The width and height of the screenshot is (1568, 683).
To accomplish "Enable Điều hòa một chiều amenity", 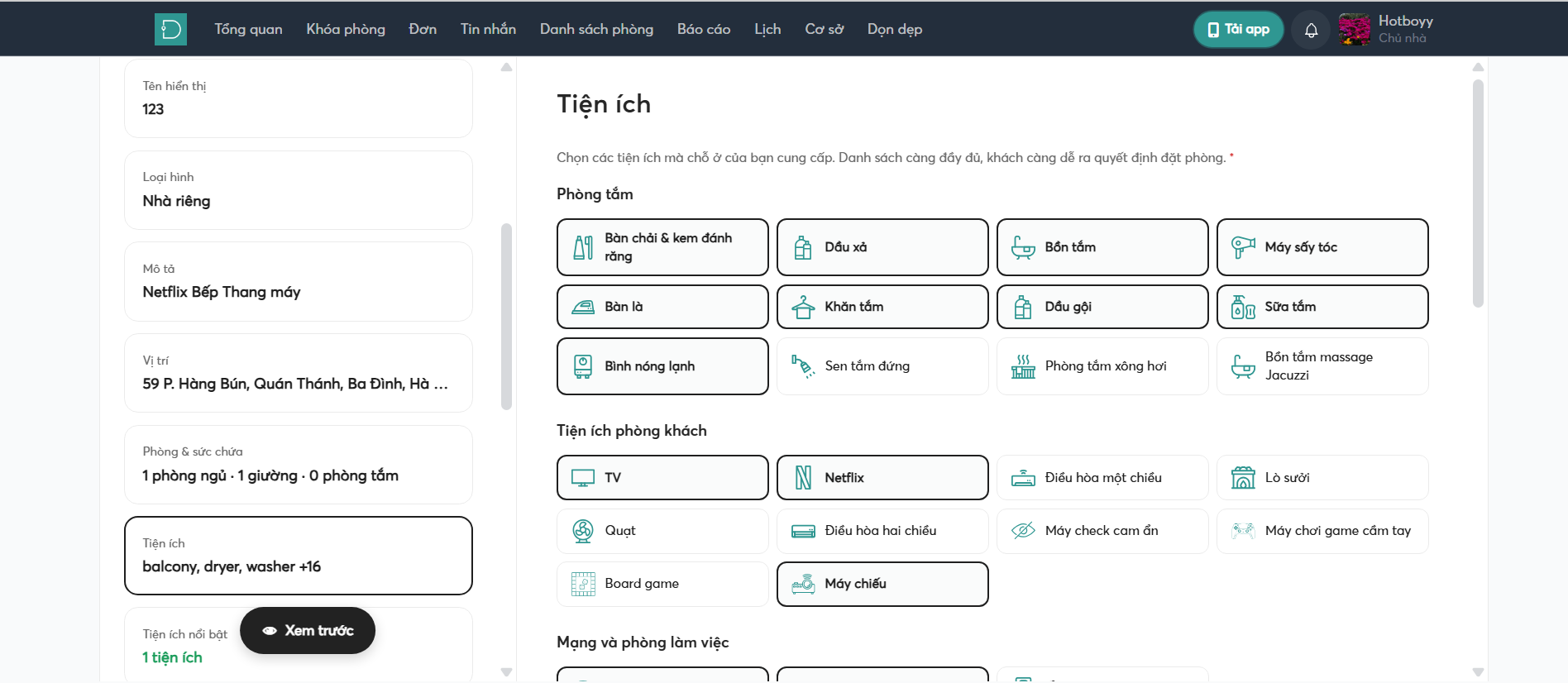I will 1102,477.
